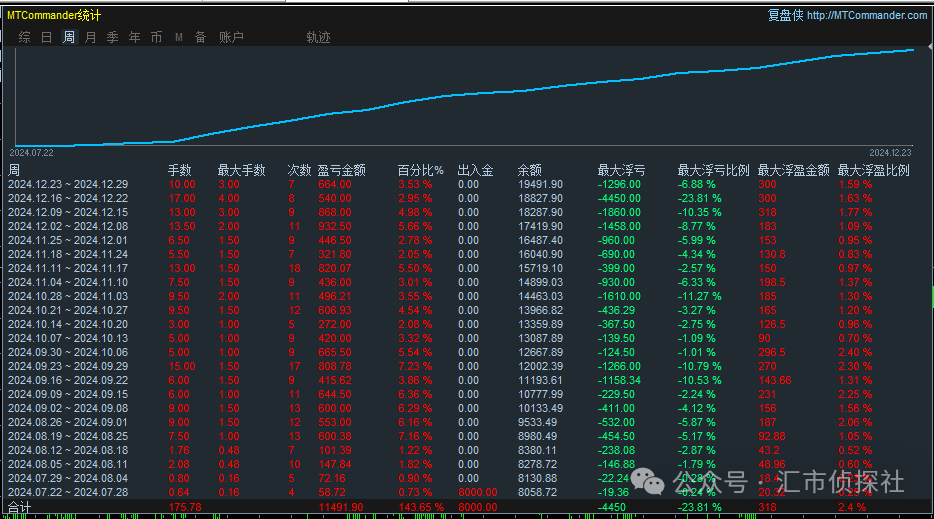
Task: Open the 账户 account tab
Action: coord(231,38)
